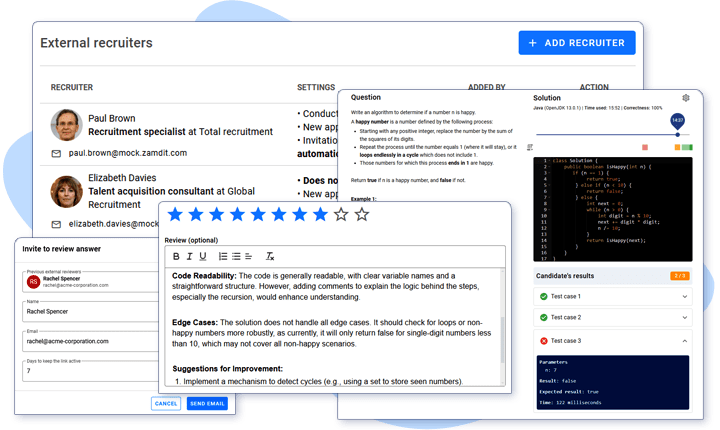Insert bulleted list in review editor
This screenshot has height=430, width=720.
(236, 256)
